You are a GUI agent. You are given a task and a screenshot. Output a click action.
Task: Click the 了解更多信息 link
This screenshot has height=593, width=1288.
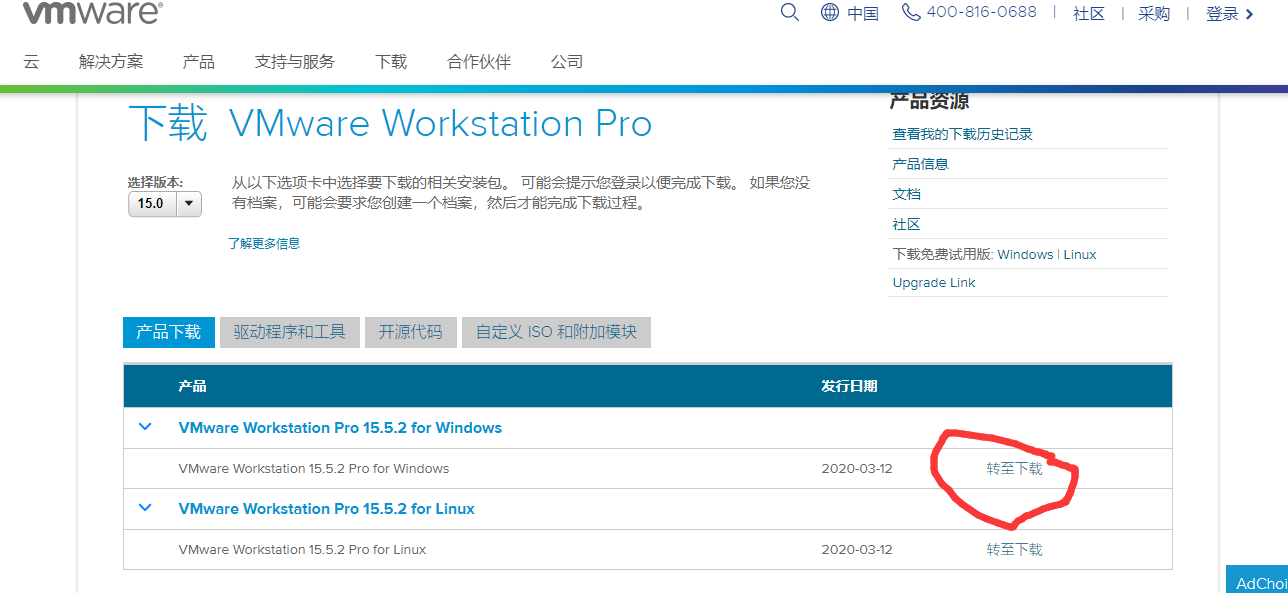pos(264,243)
